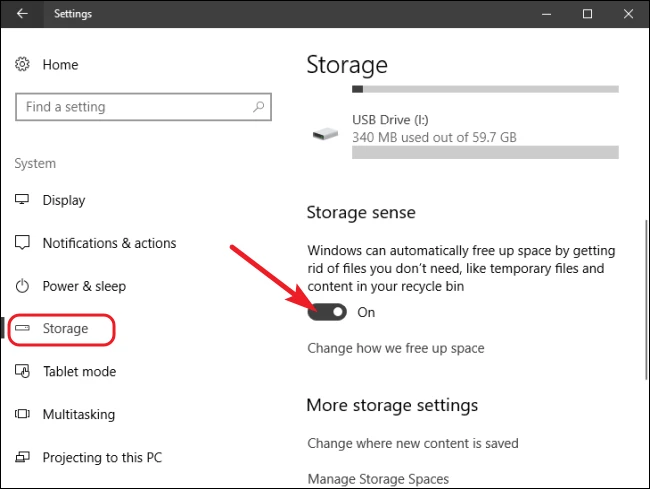Open Change how we free up space
Viewport: 650px width, 489px height.
pyautogui.click(x=396, y=348)
